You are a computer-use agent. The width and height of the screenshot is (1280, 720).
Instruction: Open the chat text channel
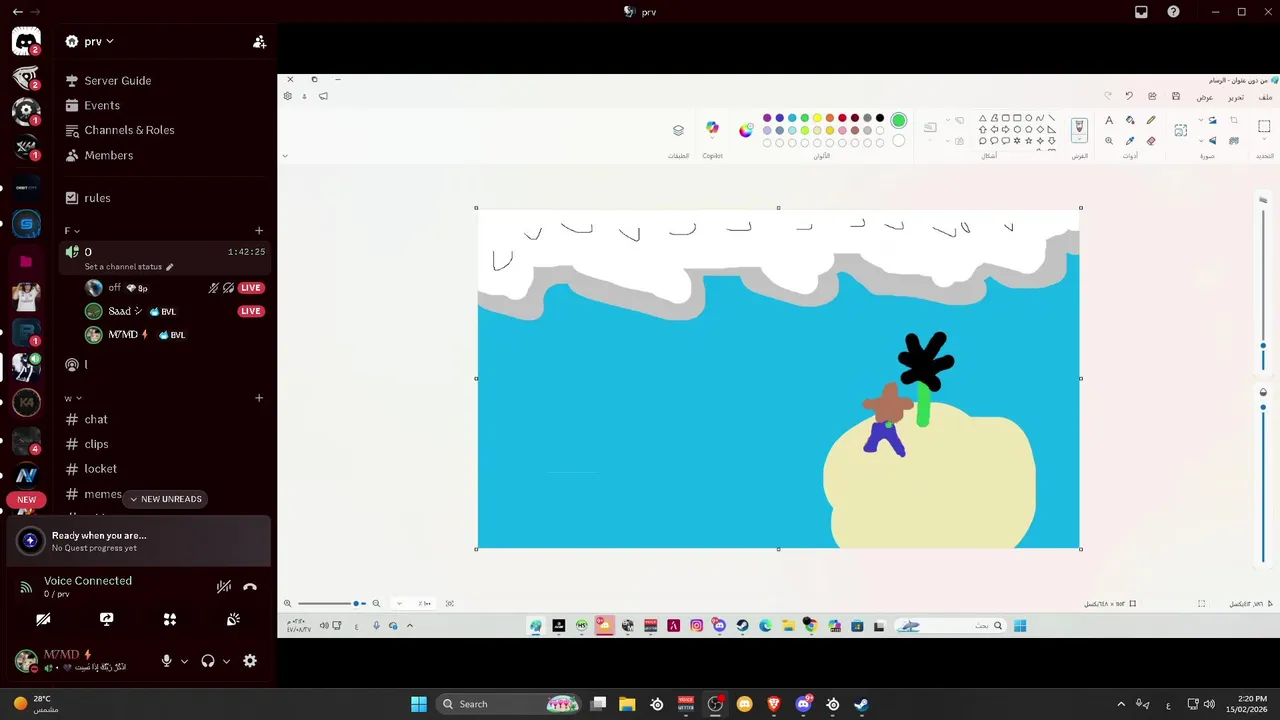tap(96, 419)
